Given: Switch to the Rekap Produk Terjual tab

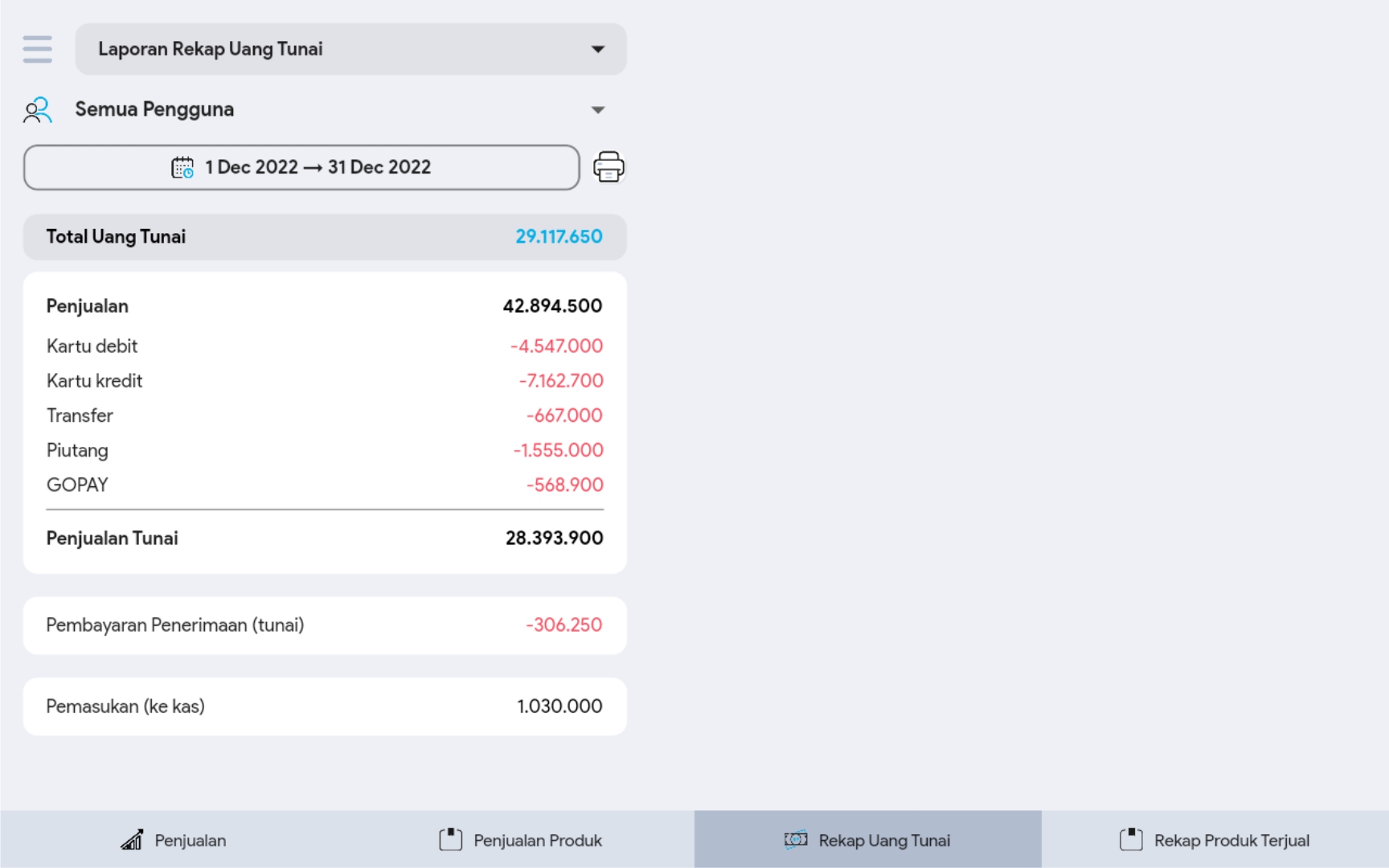Looking at the screenshot, I should (x=1215, y=840).
